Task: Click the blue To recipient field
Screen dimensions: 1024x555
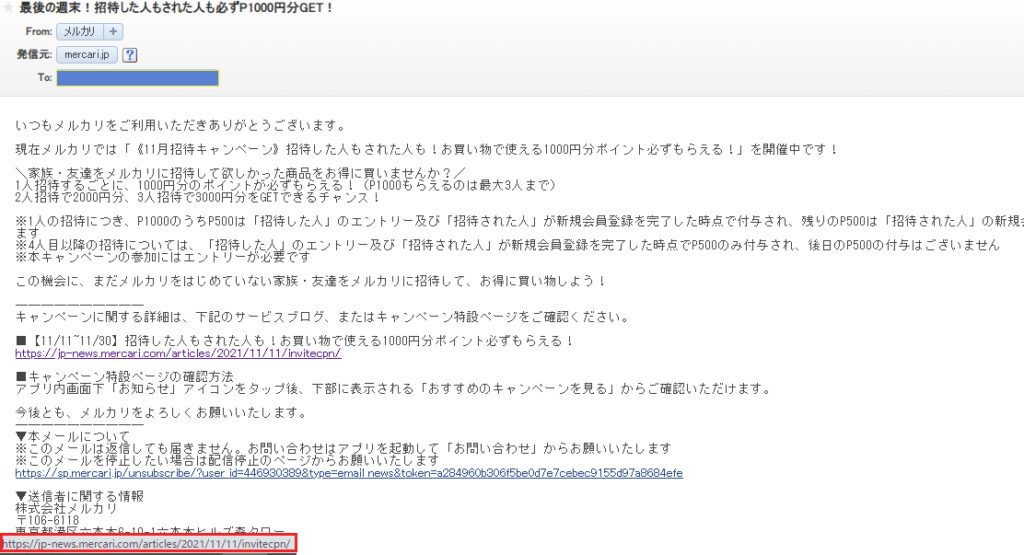Action: pos(137,78)
